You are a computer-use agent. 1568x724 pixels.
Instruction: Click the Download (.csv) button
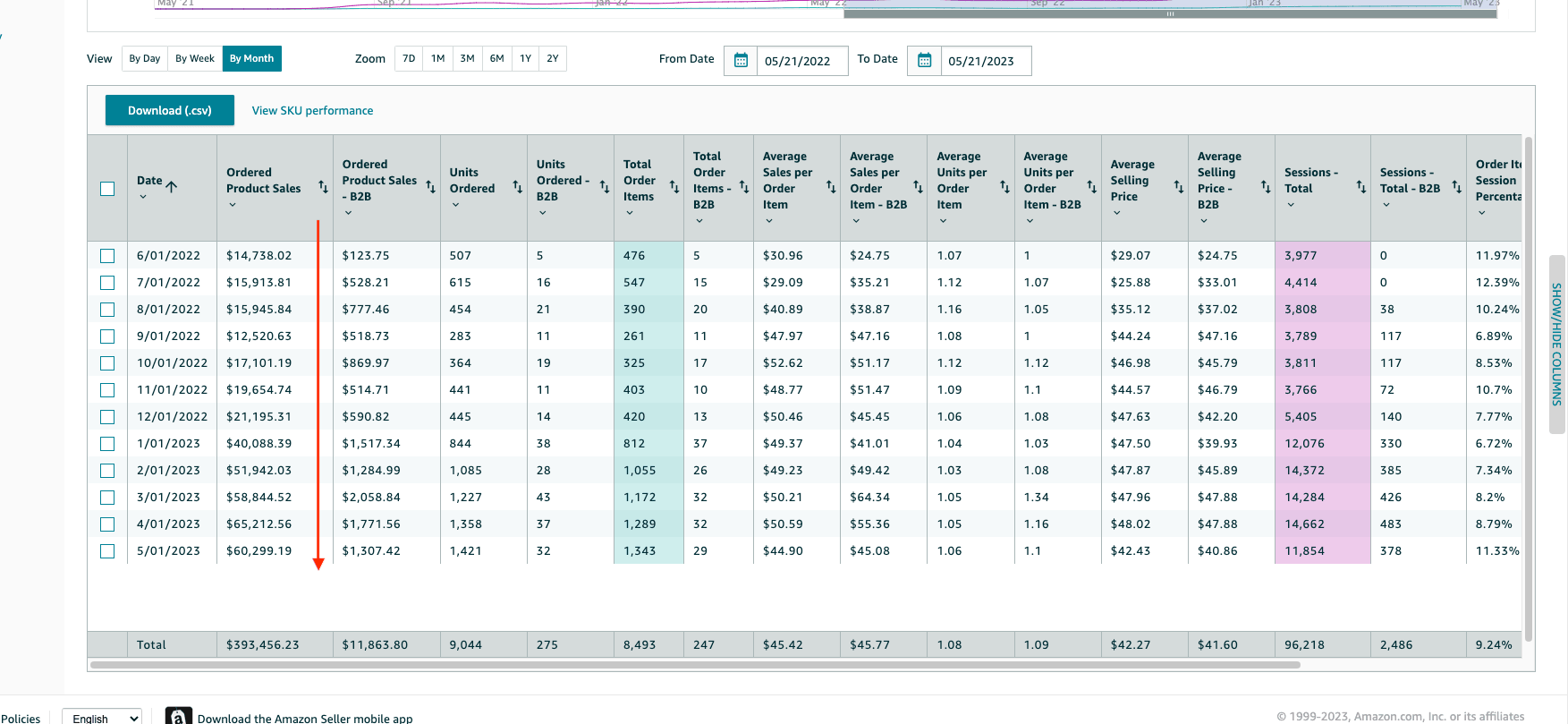170,111
